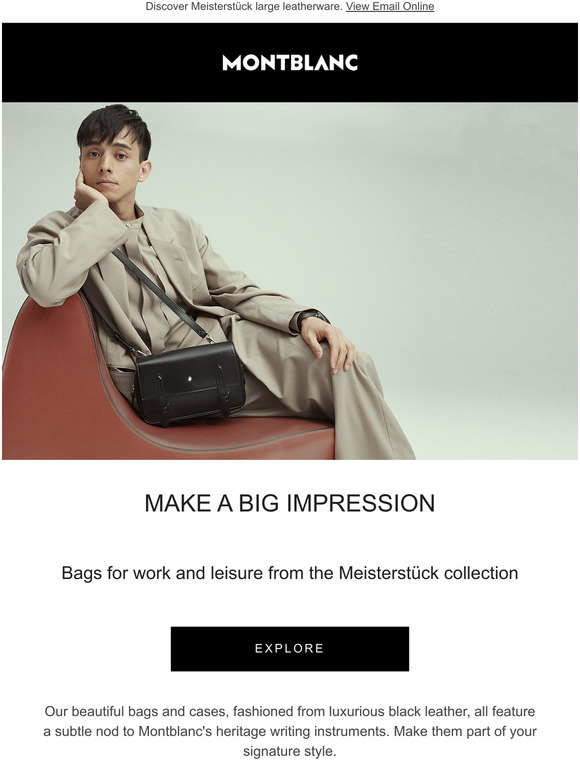Click the Montblanc logo in header
This screenshot has height=774, width=580.
coord(290,63)
